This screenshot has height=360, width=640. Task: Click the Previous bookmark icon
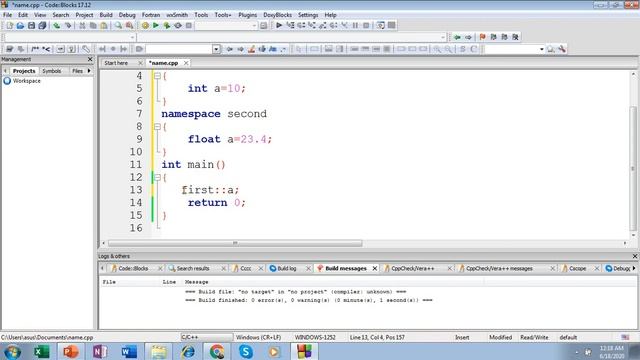[x=493, y=37]
